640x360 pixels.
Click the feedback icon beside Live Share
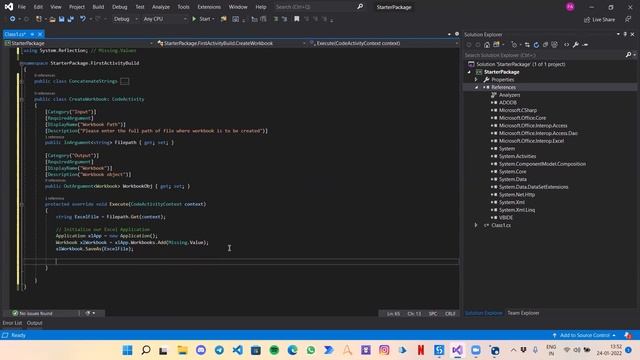(628, 19)
